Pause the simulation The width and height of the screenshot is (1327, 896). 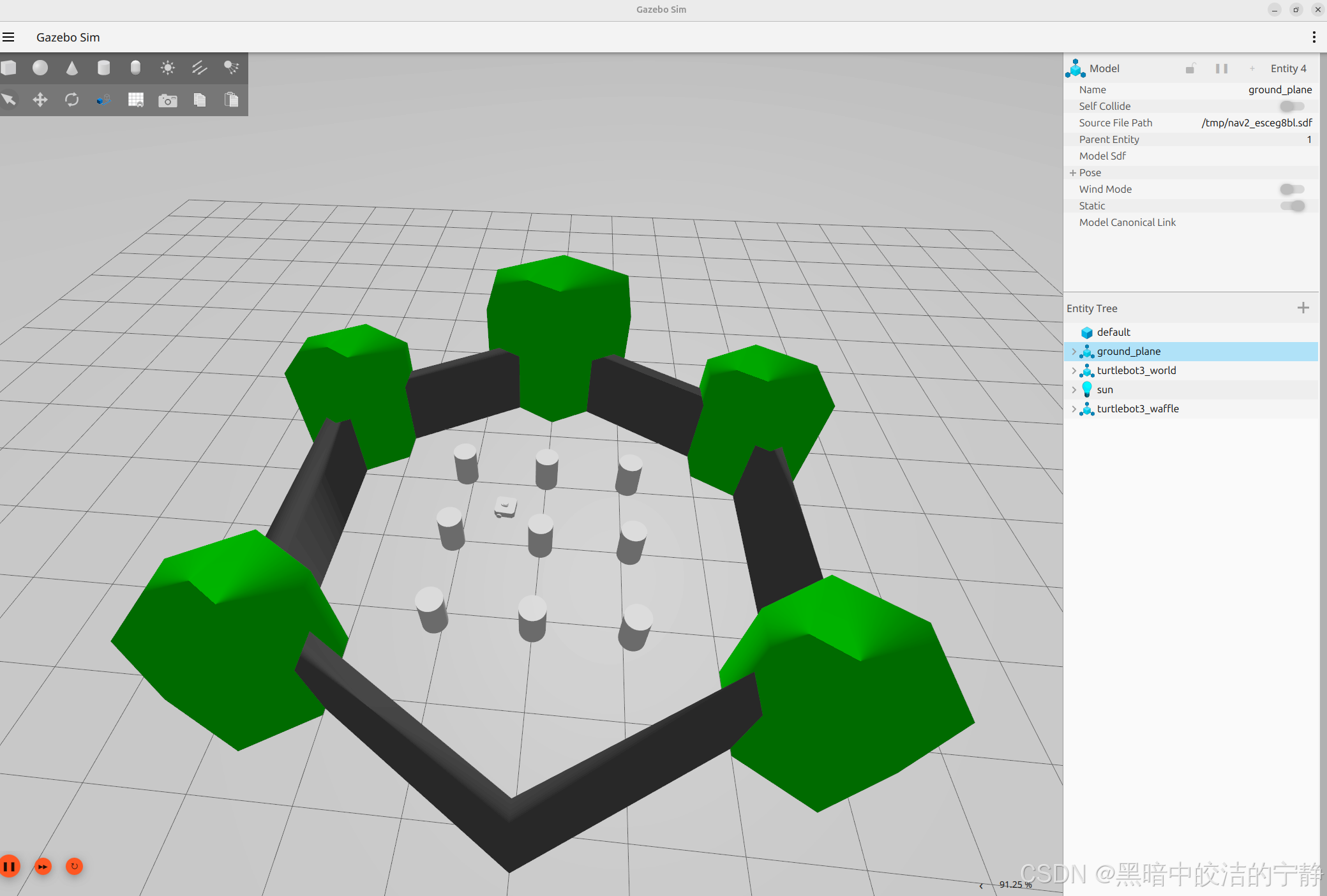pos(10,866)
